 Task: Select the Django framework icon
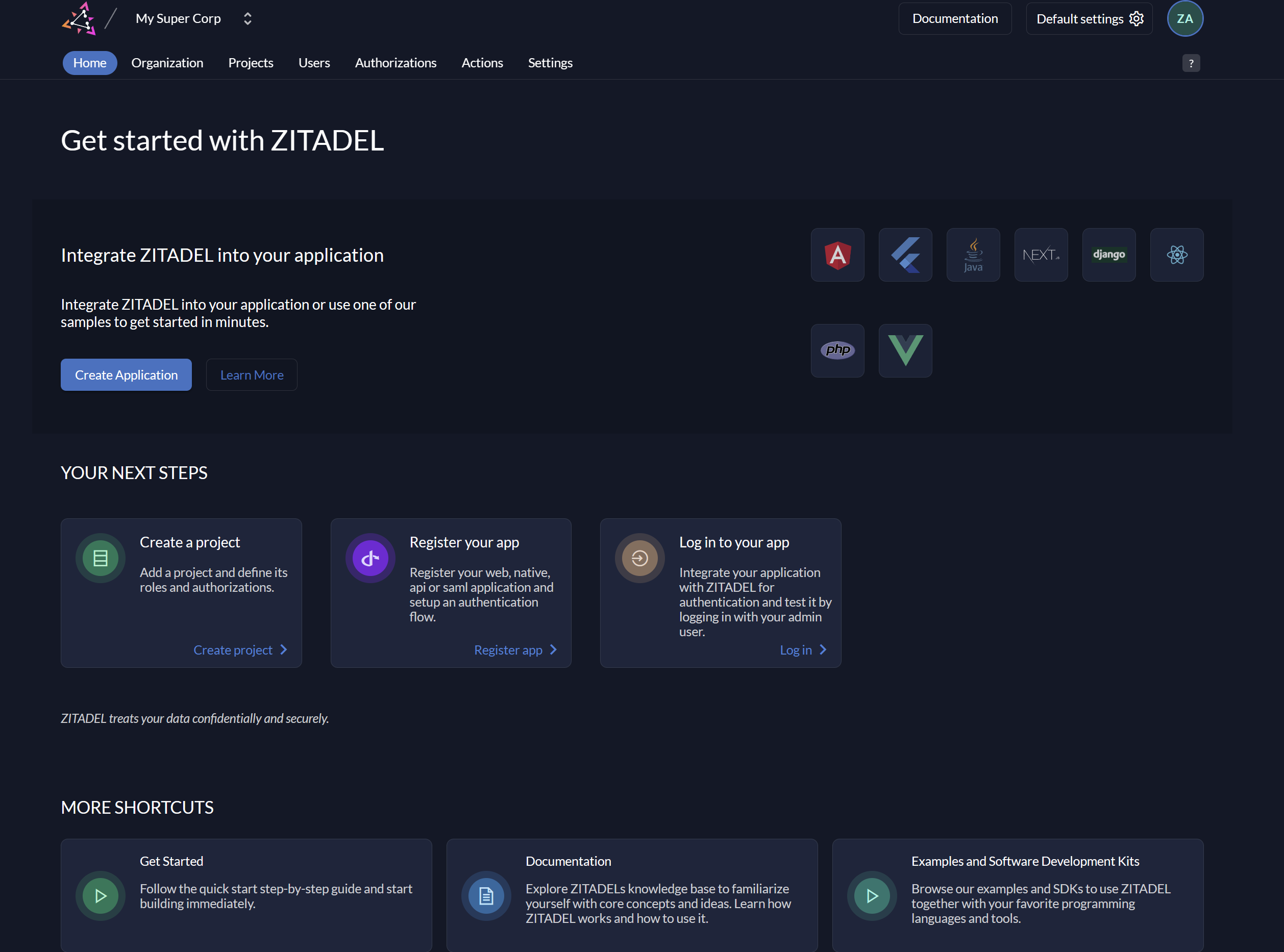pyautogui.click(x=1109, y=255)
